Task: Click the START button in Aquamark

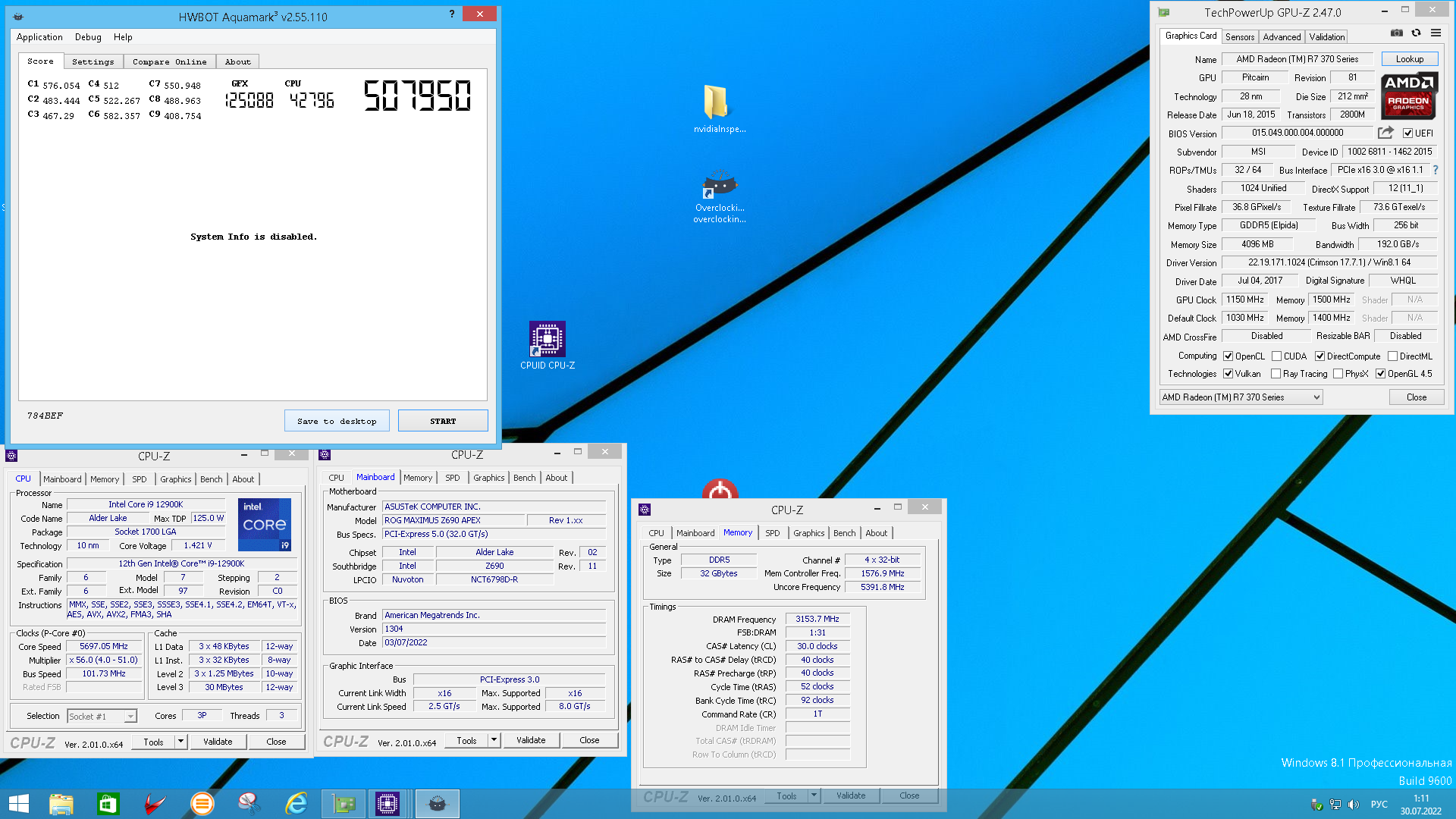Action: [443, 421]
